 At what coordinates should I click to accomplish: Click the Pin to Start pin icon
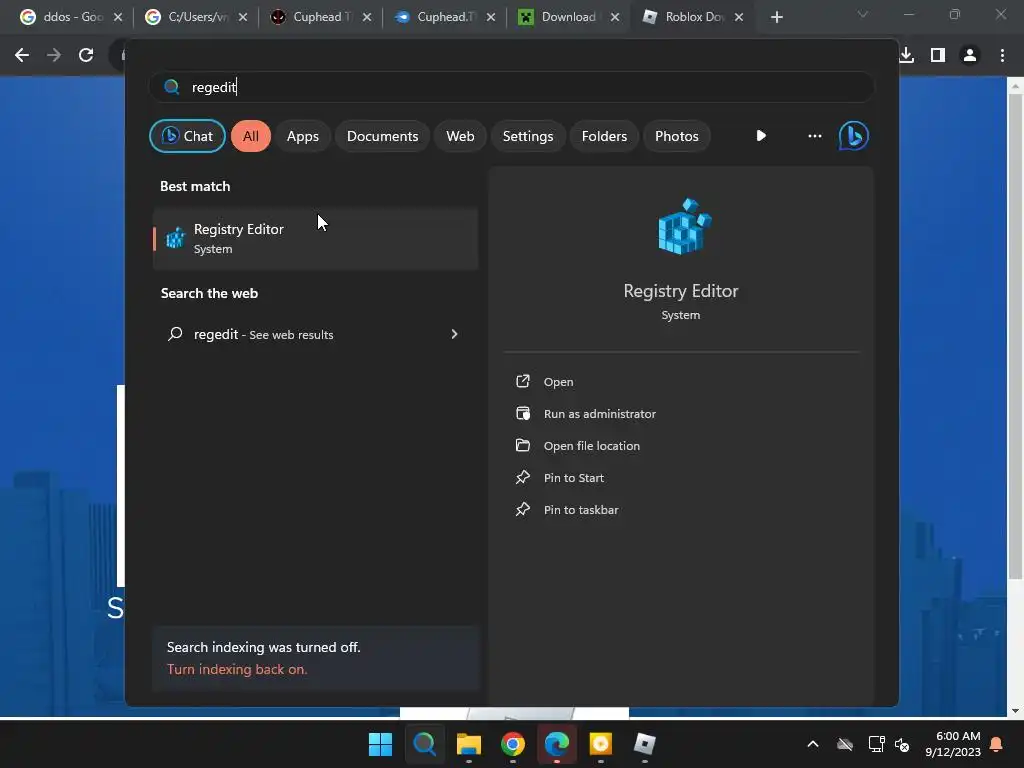(522, 477)
